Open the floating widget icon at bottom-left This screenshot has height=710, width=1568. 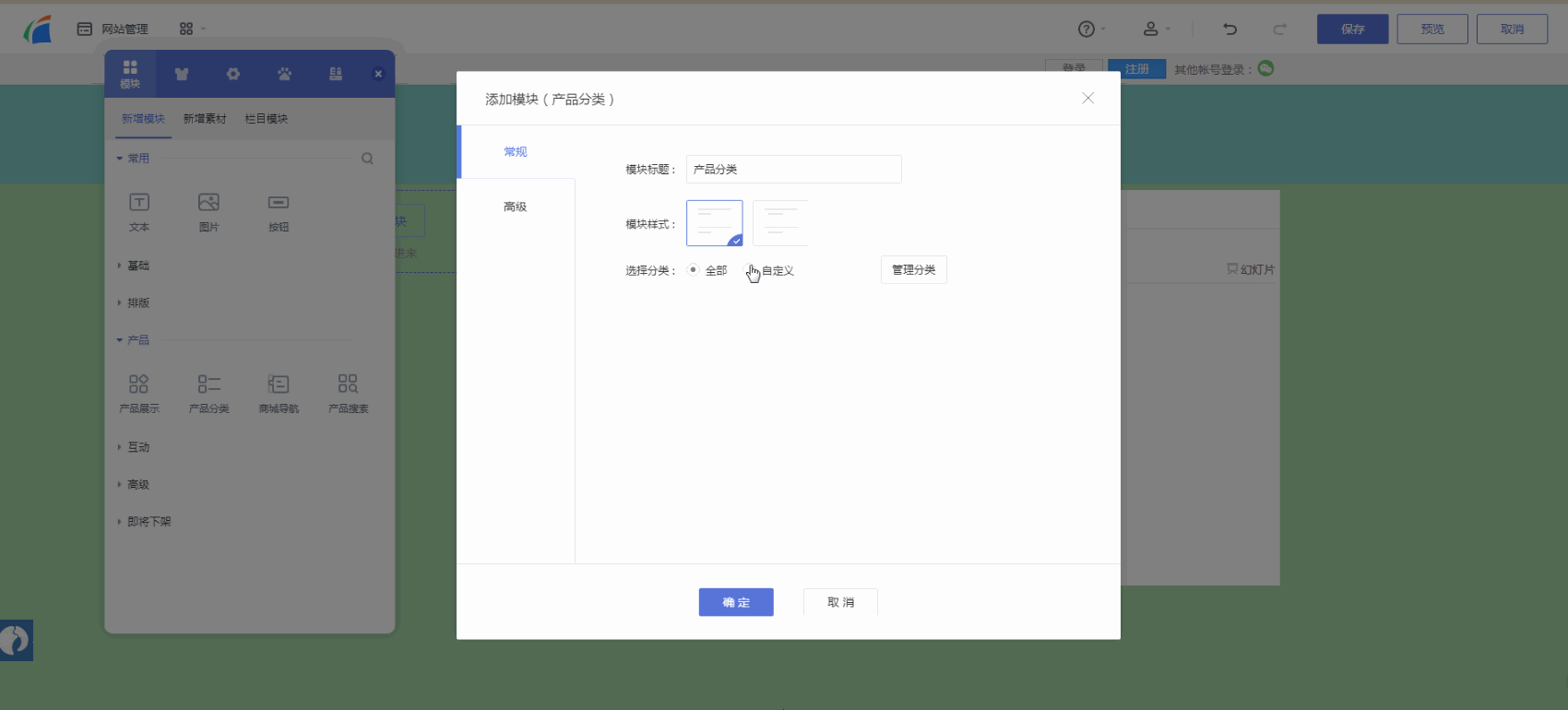tap(16, 640)
